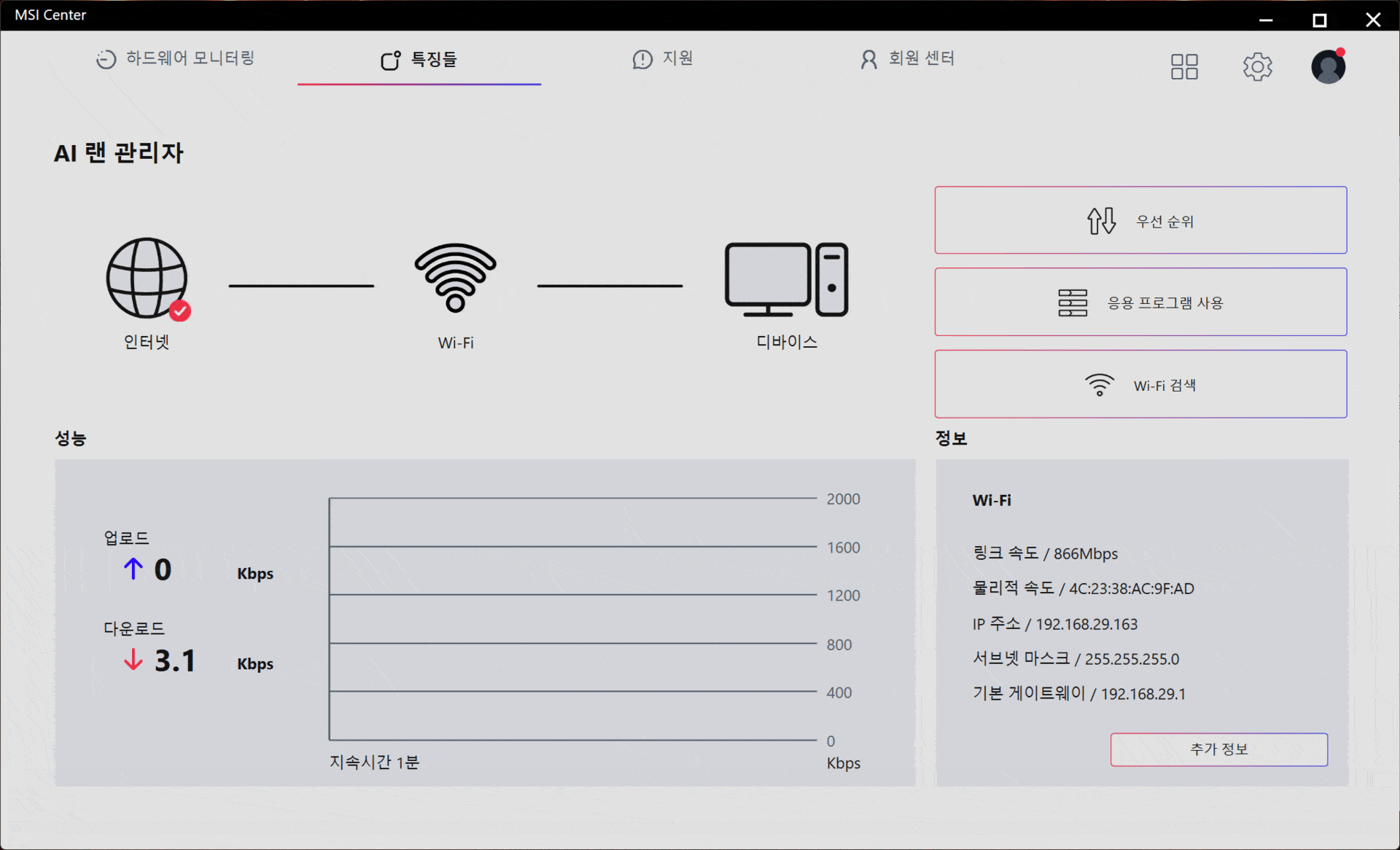Open the 지원 tab
This screenshot has height=850, width=1400.
click(663, 58)
